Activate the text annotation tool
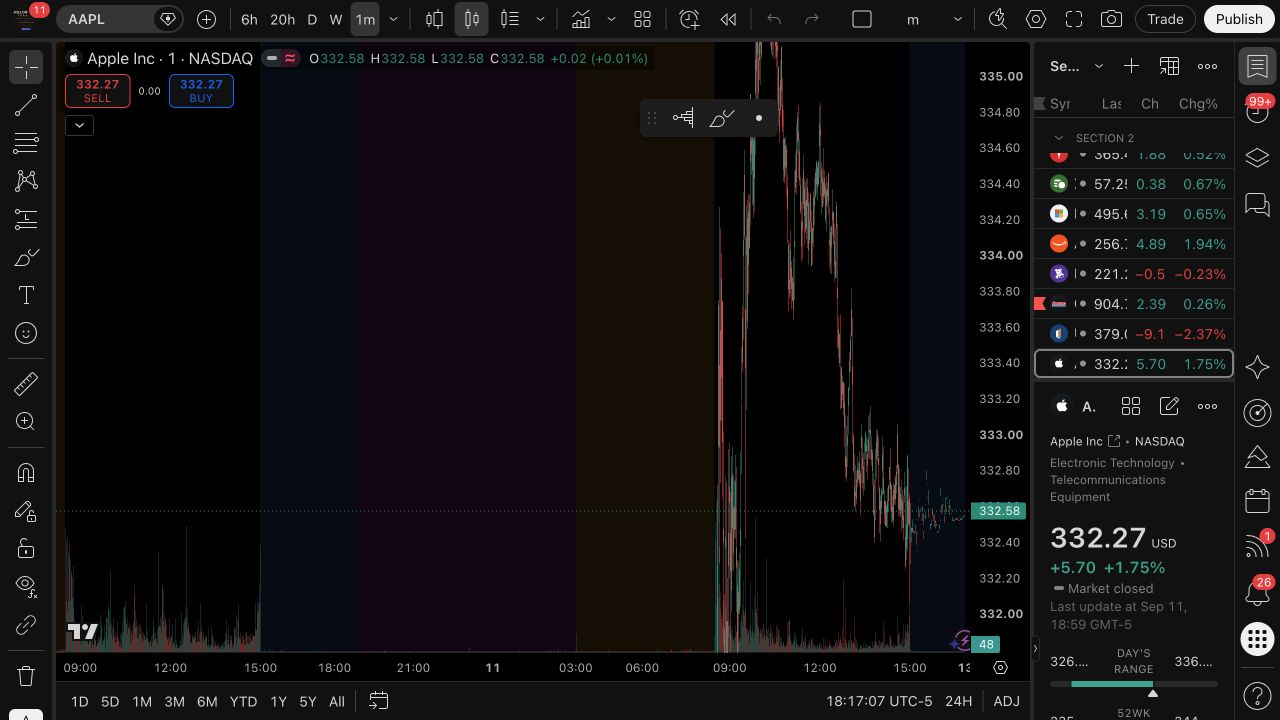This screenshot has height=720, width=1280. point(26,295)
